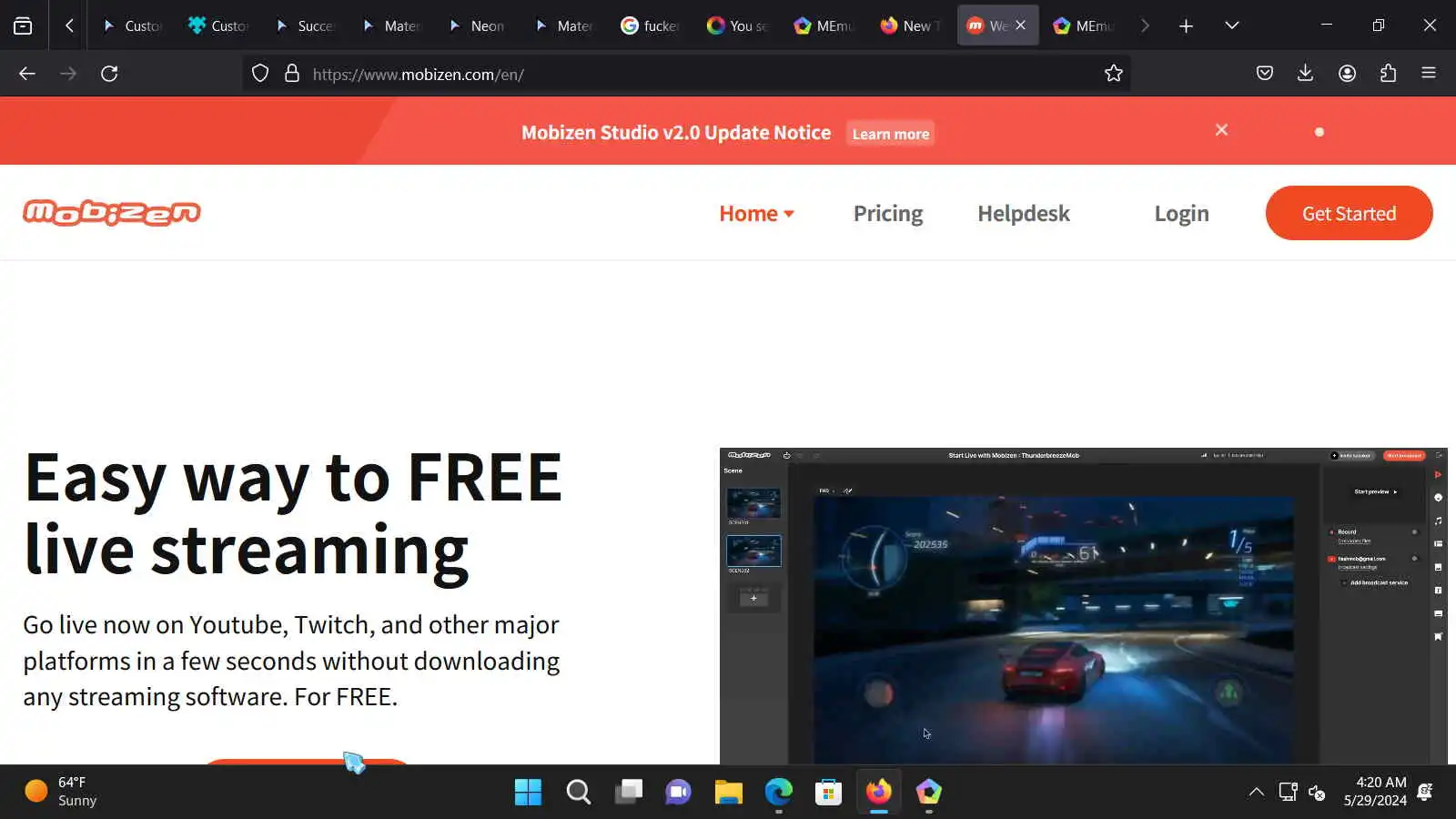Click the muted volume tray icon
1456x819 pixels.
[x=1317, y=792]
